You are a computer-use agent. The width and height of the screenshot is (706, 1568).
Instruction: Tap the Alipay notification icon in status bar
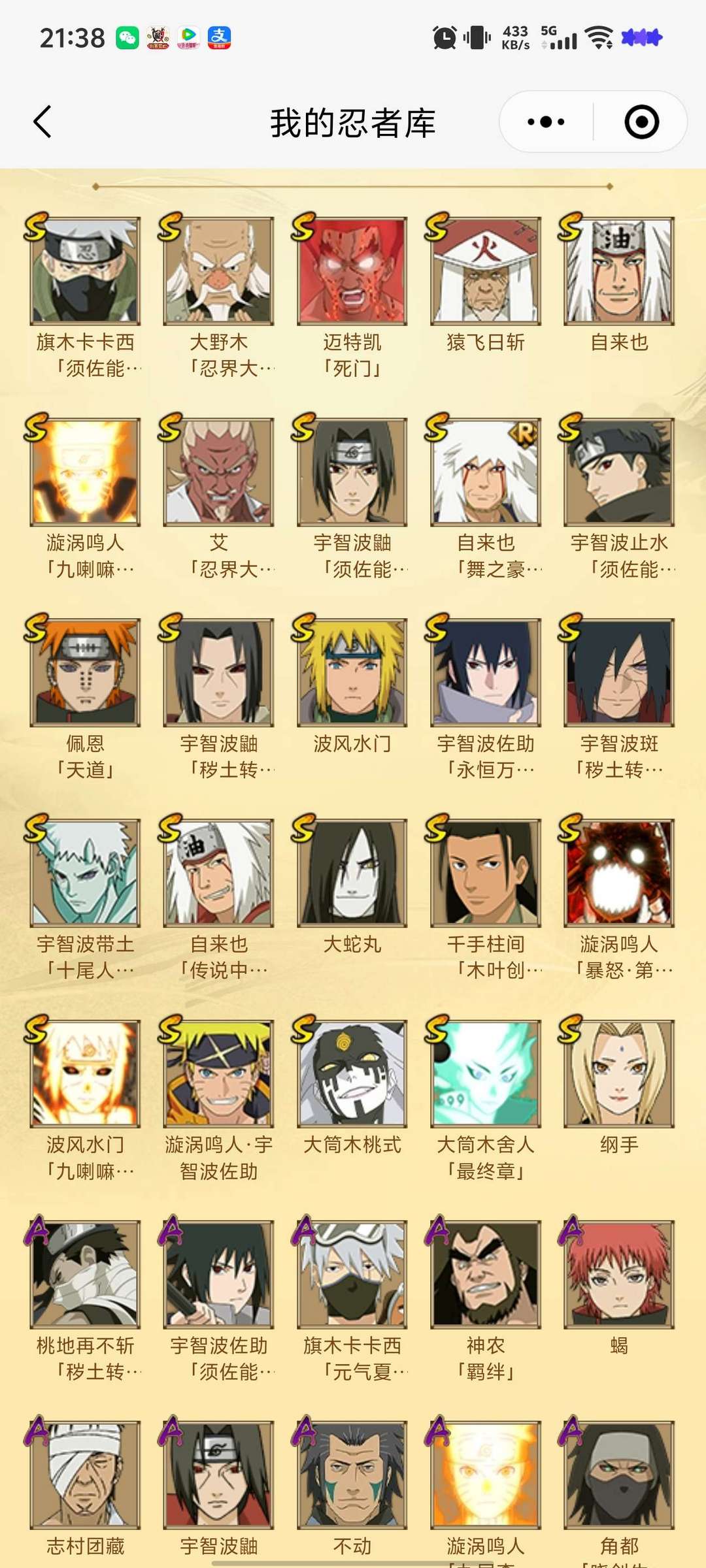(219, 38)
